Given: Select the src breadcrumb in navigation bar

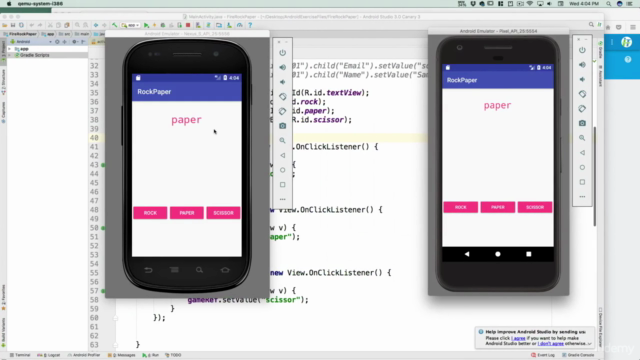Looking at the screenshot, I should [x=65, y=34].
